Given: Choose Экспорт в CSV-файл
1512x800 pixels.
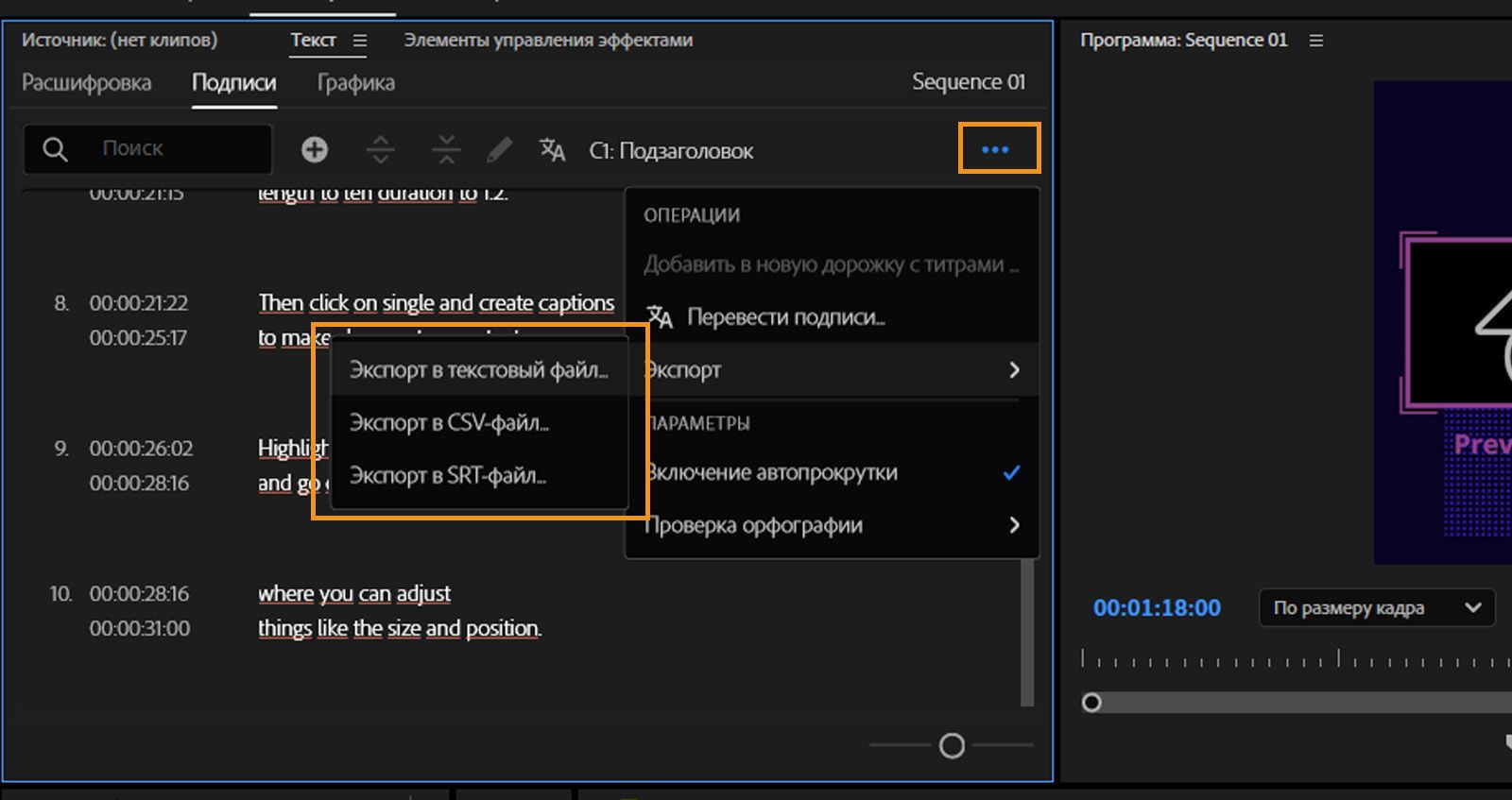Looking at the screenshot, I should 479,422.
